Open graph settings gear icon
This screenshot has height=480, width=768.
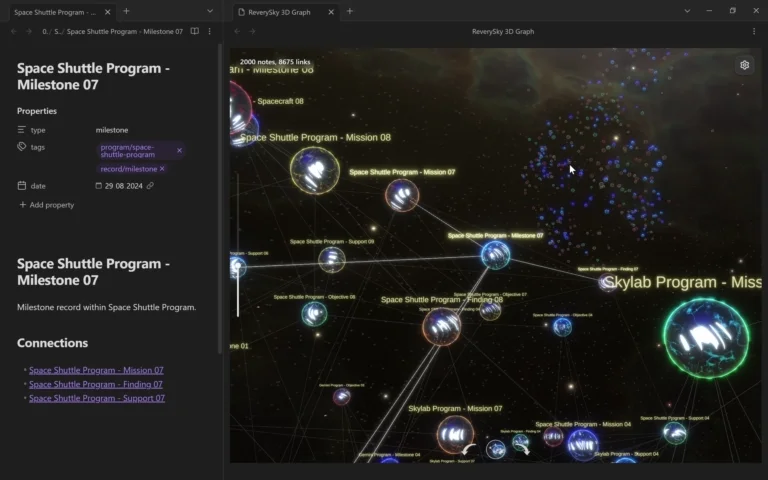tap(744, 65)
